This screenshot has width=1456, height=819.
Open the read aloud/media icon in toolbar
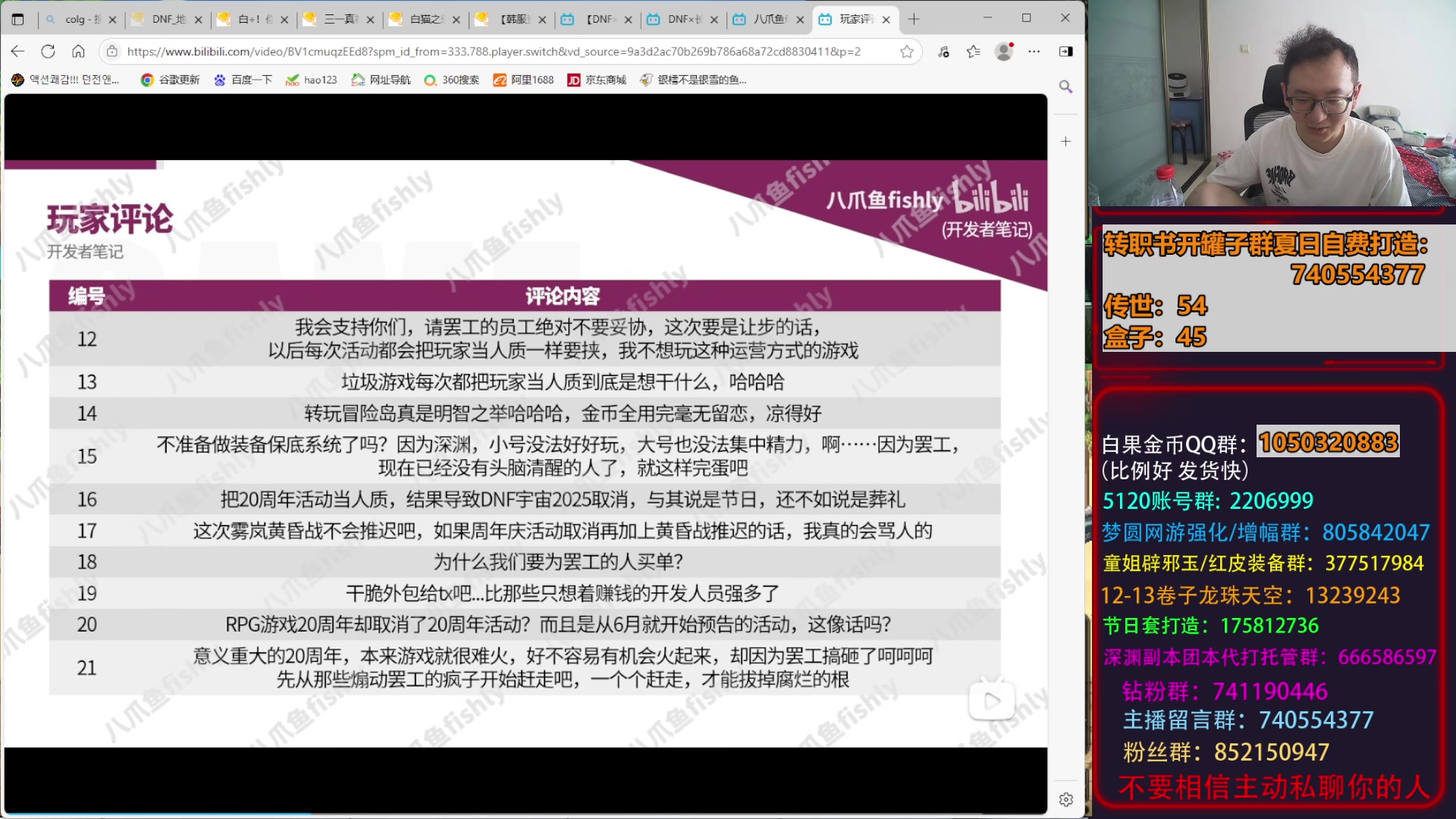click(943, 52)
